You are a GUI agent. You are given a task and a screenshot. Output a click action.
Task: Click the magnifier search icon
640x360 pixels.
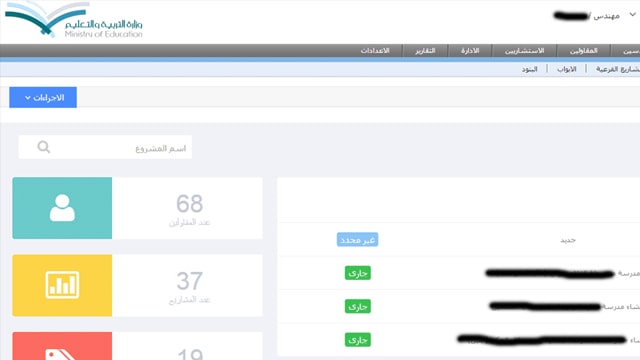point(43,147)
